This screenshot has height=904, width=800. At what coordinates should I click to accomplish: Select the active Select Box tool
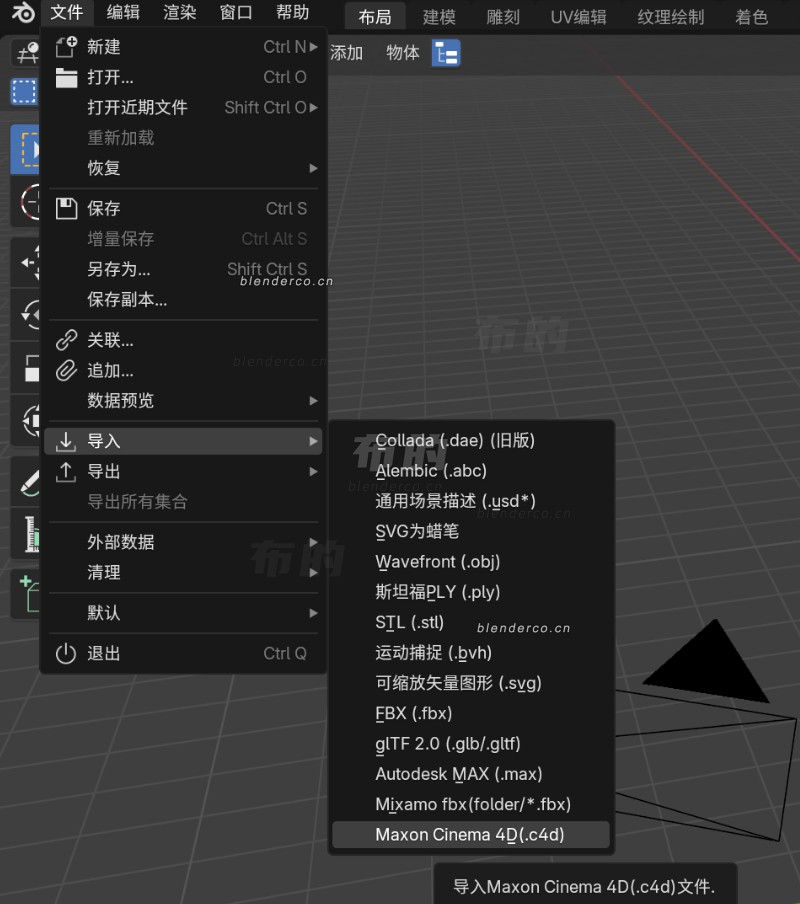coord(25,149)
